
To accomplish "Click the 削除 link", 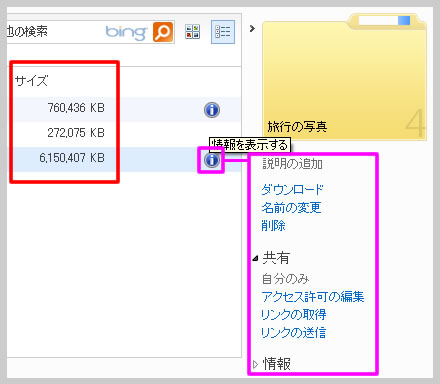I will coord(273,226).
